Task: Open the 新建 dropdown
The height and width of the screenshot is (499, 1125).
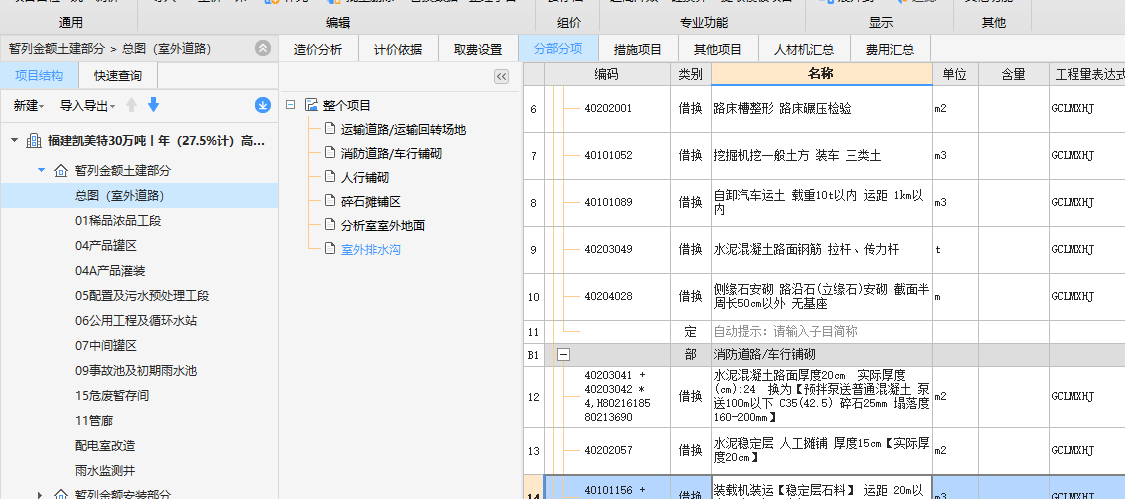Action: pos(29,106)
